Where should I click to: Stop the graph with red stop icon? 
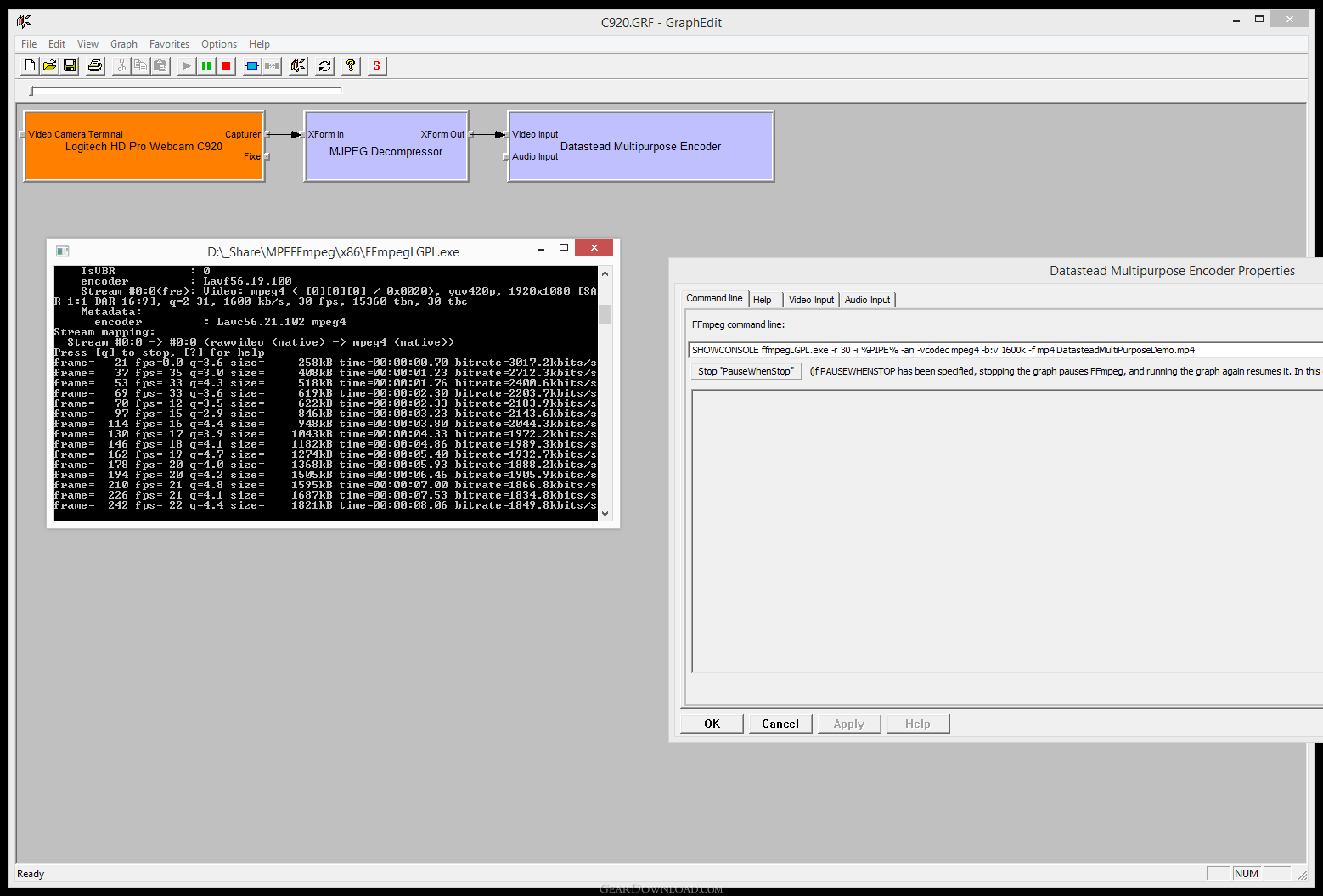click(x=226, y=65)
